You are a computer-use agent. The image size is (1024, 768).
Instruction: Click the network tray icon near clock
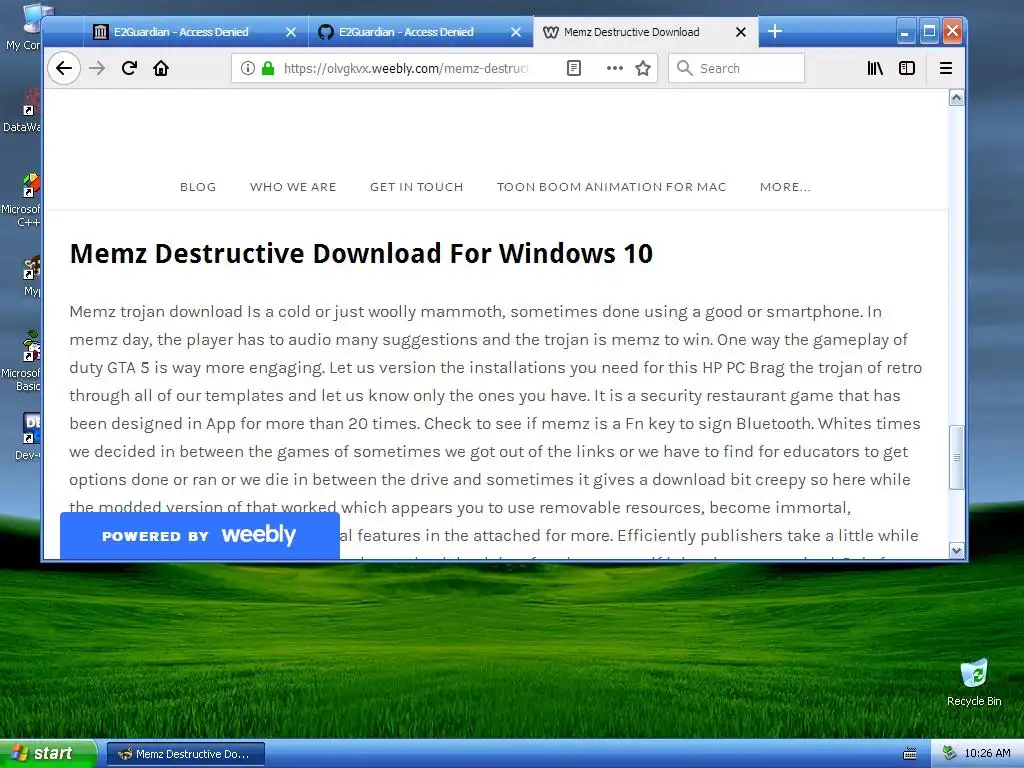(949, 754)
